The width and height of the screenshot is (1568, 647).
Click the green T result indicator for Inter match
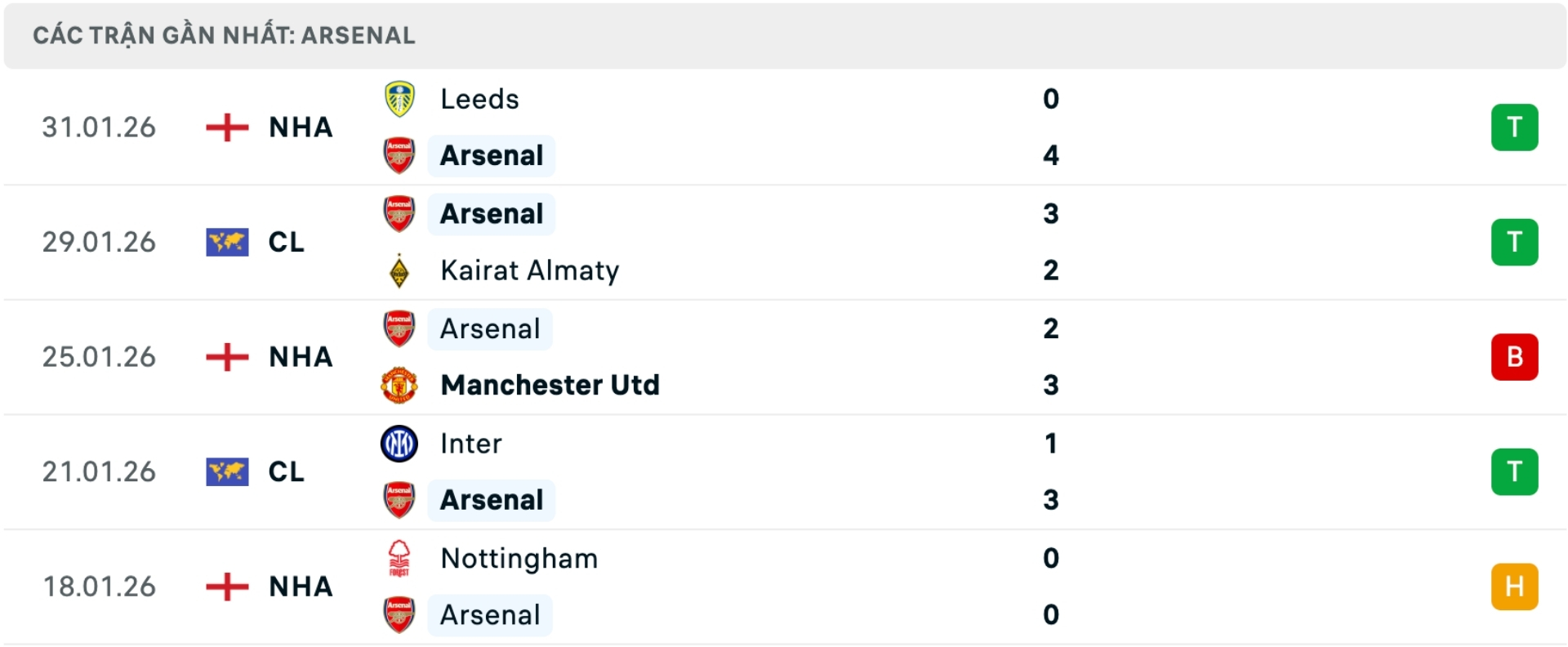(x=1515, y=472)
